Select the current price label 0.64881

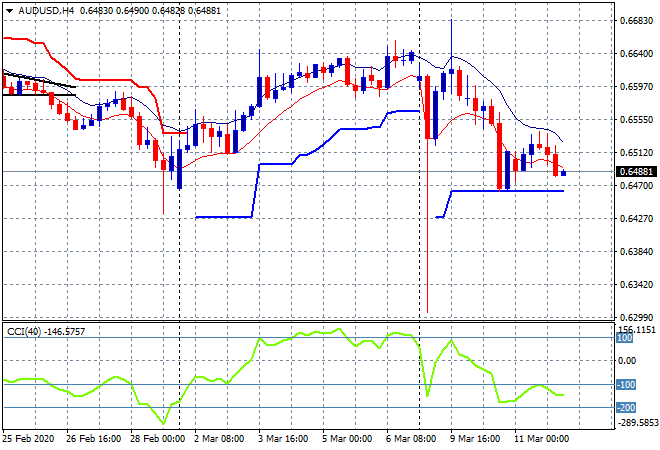636,172
